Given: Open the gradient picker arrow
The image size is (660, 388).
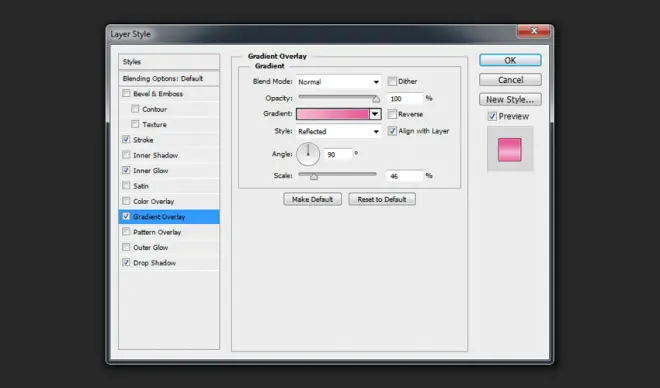Looking at the screenshot, I should pyautogui.click(x=375, y=114).
